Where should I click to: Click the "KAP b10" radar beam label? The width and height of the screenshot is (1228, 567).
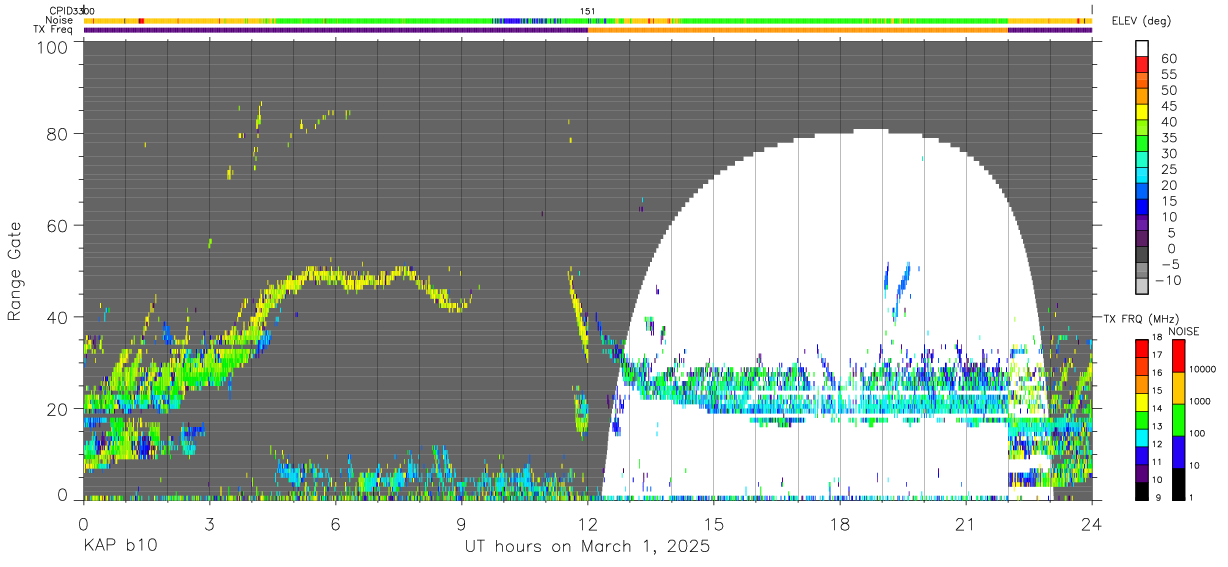pyautogui.click(x=120, y=547)
